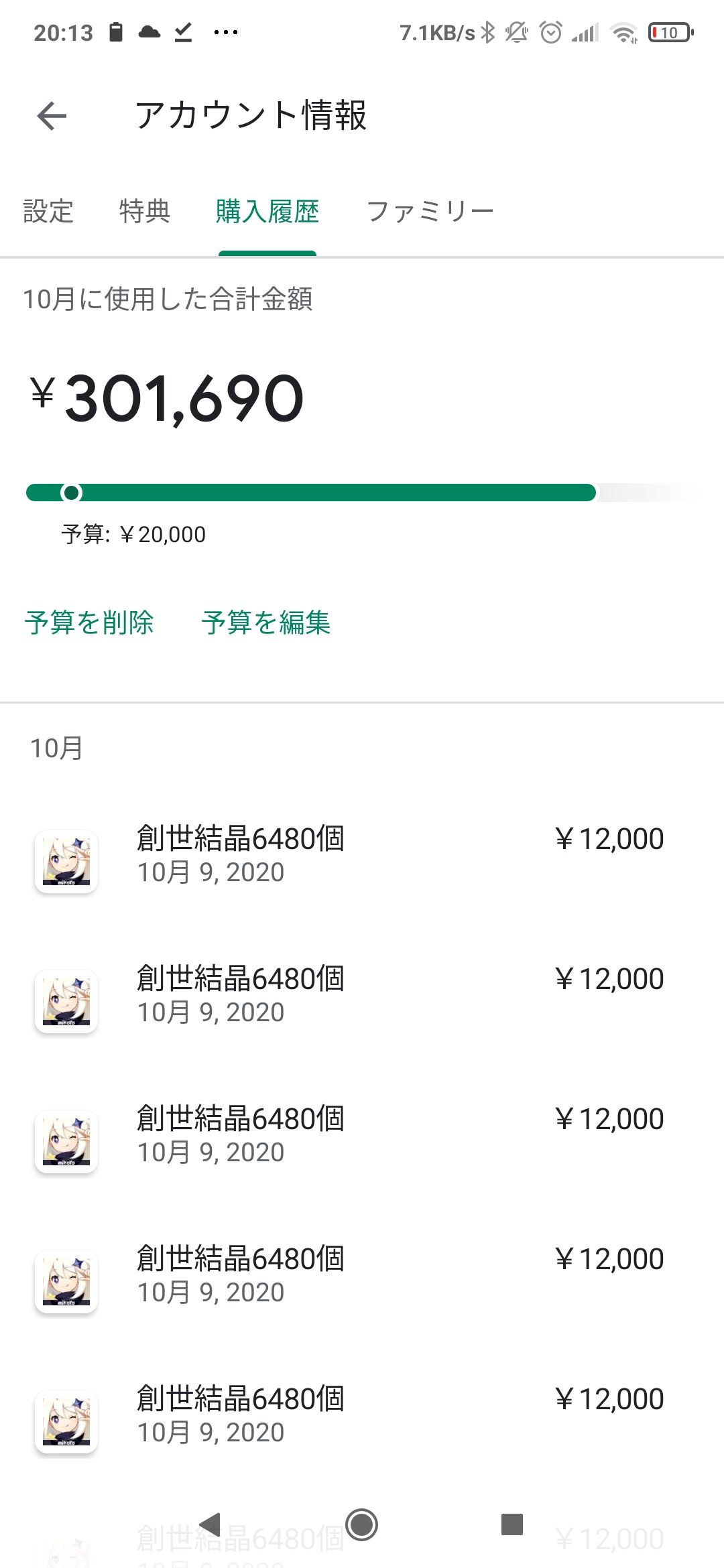The image size is (724, 1568).
Task: Tap the 予算を削除 link
Action: [89, 623]
